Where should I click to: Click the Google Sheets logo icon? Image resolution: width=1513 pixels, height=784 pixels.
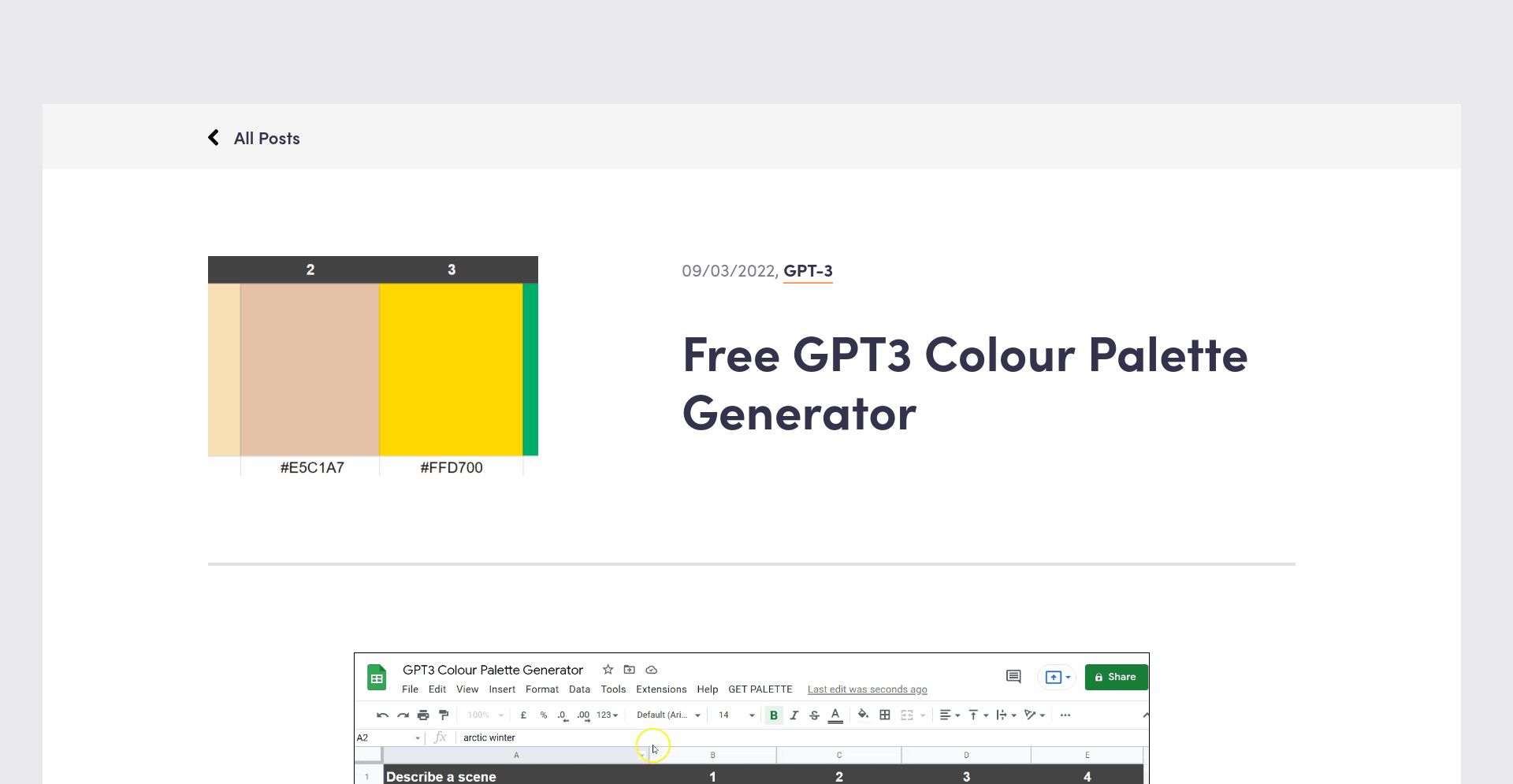(x=377, y=678)
